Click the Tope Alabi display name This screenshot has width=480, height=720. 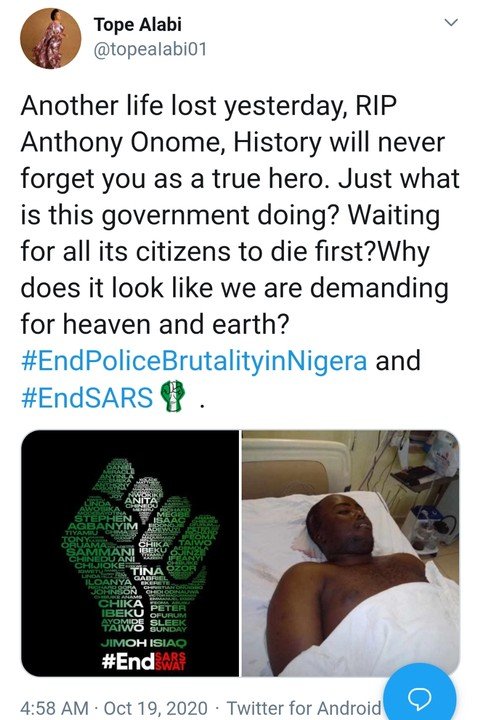pos(138,24)
